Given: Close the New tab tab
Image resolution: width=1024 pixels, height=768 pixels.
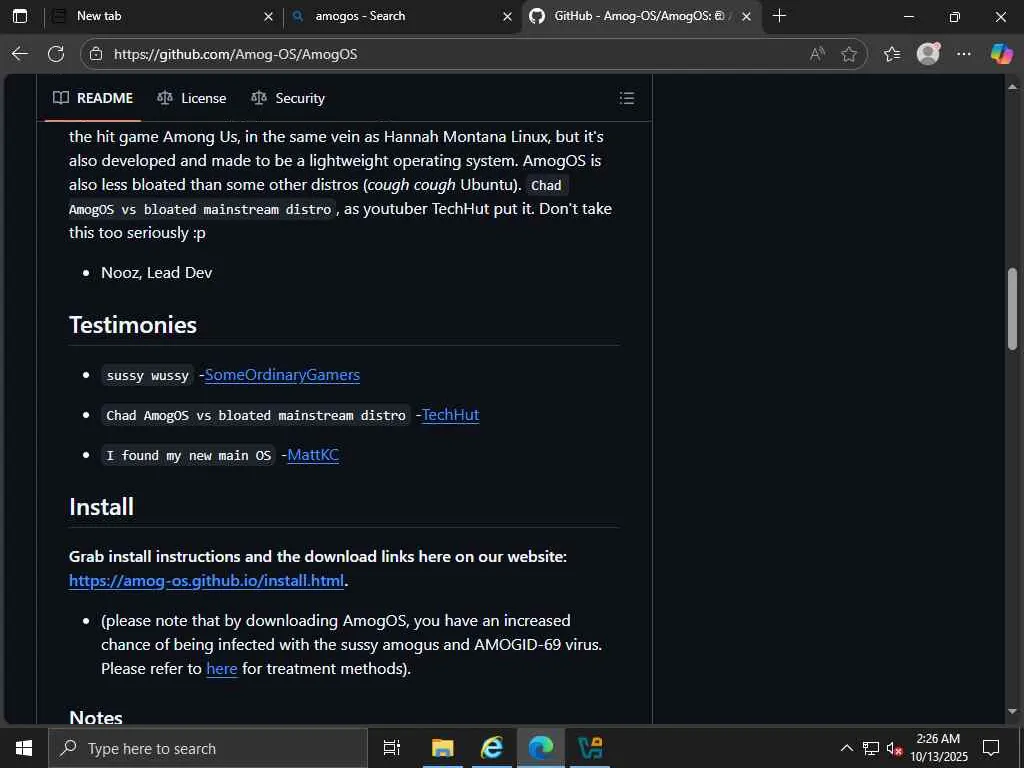Looking at the screenshot, I should (268, 17).
